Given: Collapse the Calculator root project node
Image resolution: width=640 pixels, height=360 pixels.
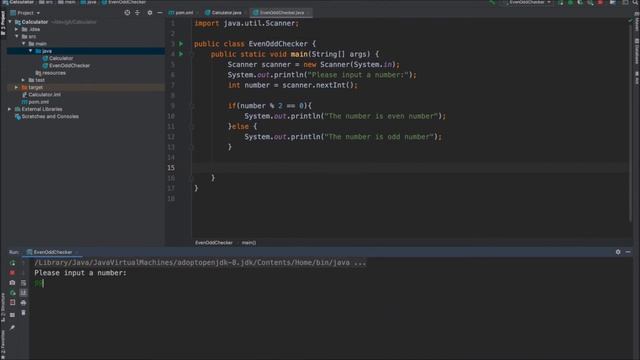Looking at the screenshot, I should point(10,22).
